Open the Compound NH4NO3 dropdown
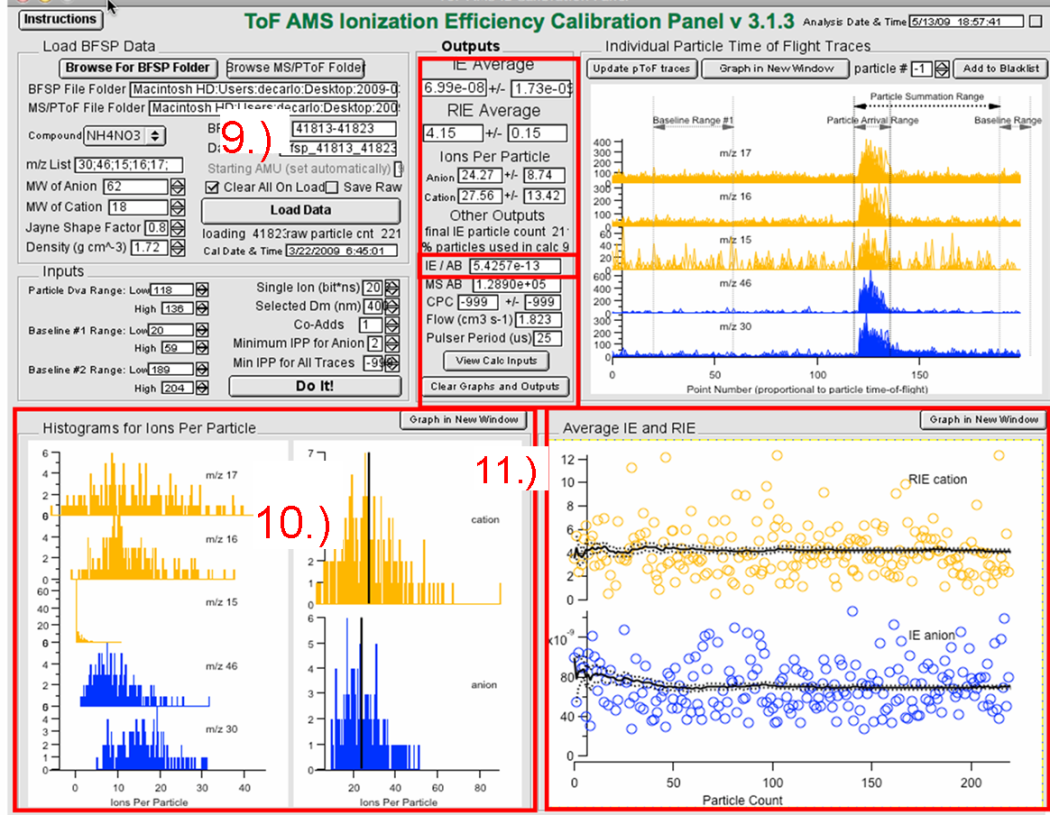The image size is (1050, 815). tap(125, 135)
